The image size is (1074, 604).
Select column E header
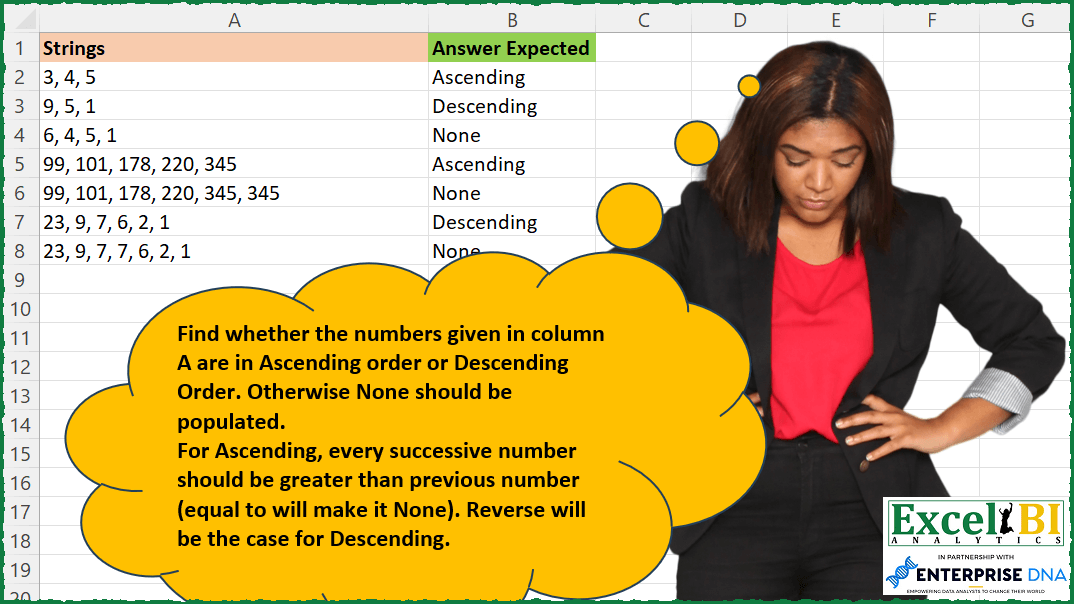836,20
